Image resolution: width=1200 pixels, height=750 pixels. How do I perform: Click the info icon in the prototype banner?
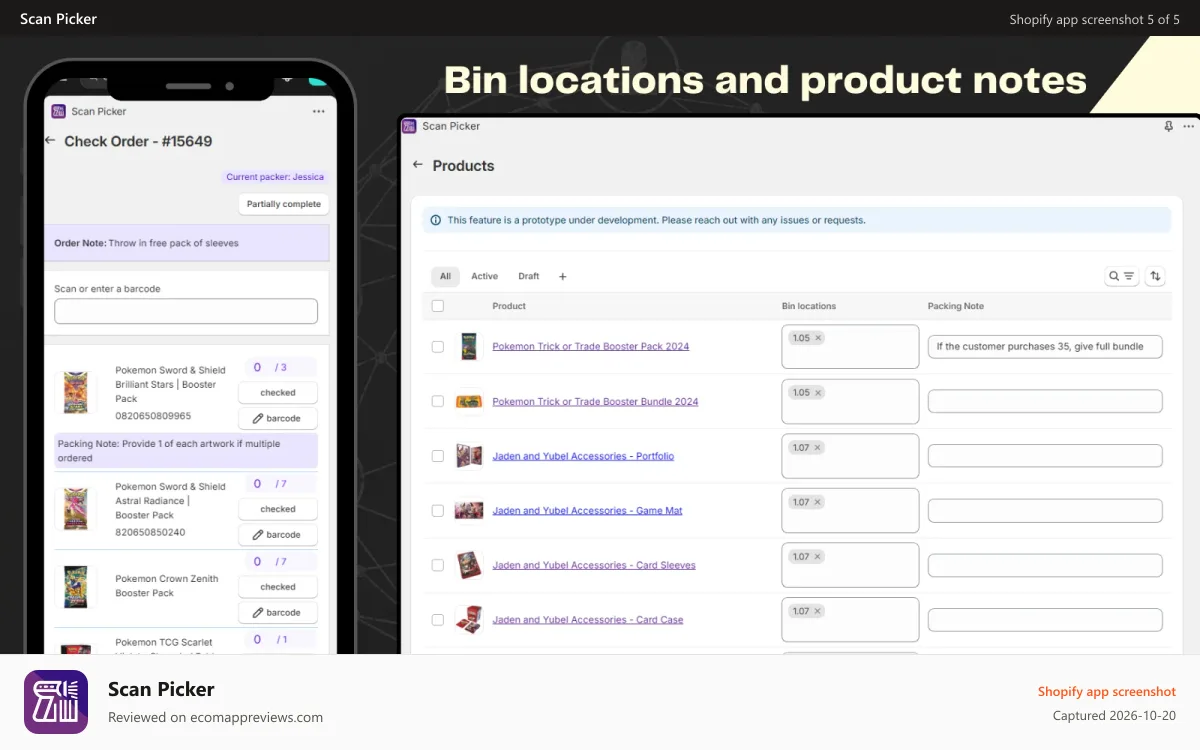435,220
